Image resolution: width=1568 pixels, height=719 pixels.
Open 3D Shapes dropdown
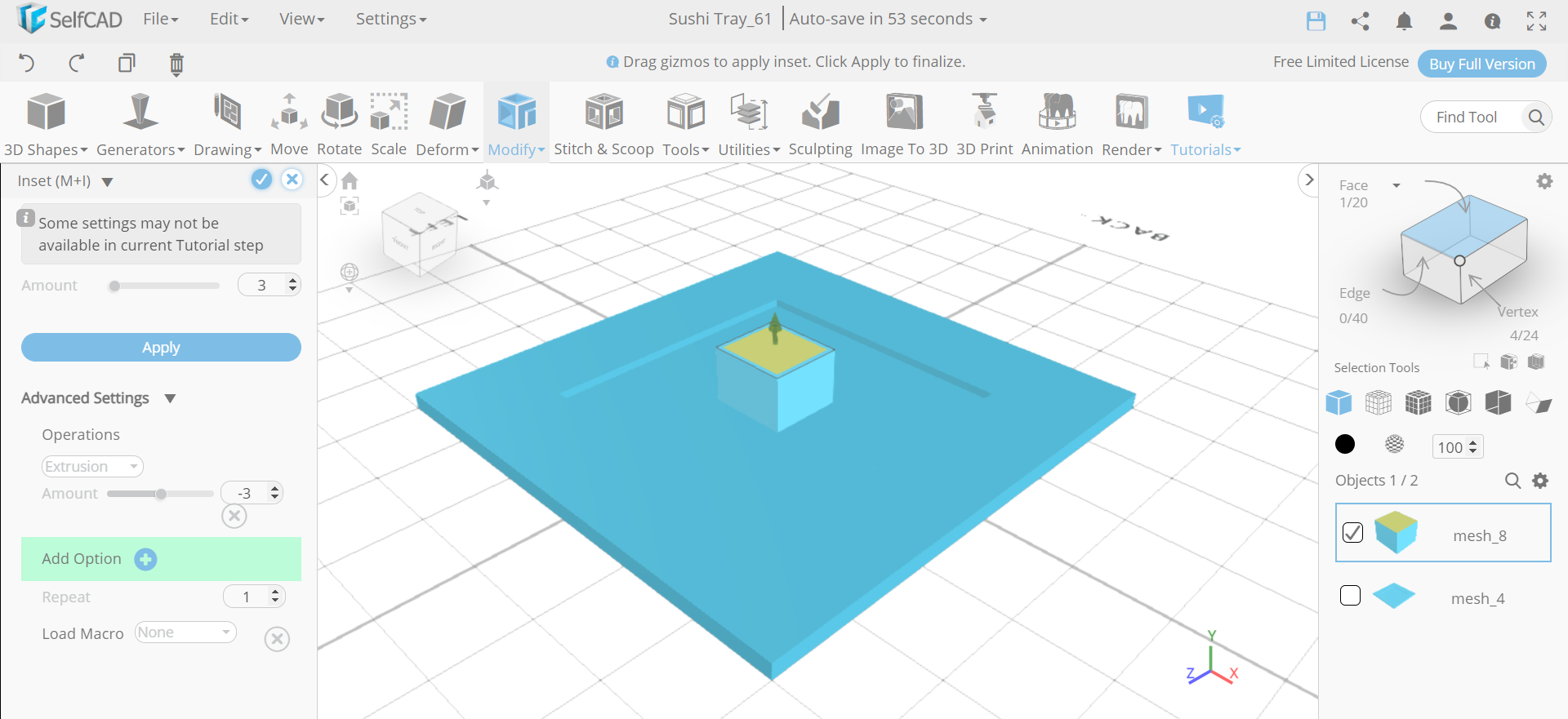46,124
